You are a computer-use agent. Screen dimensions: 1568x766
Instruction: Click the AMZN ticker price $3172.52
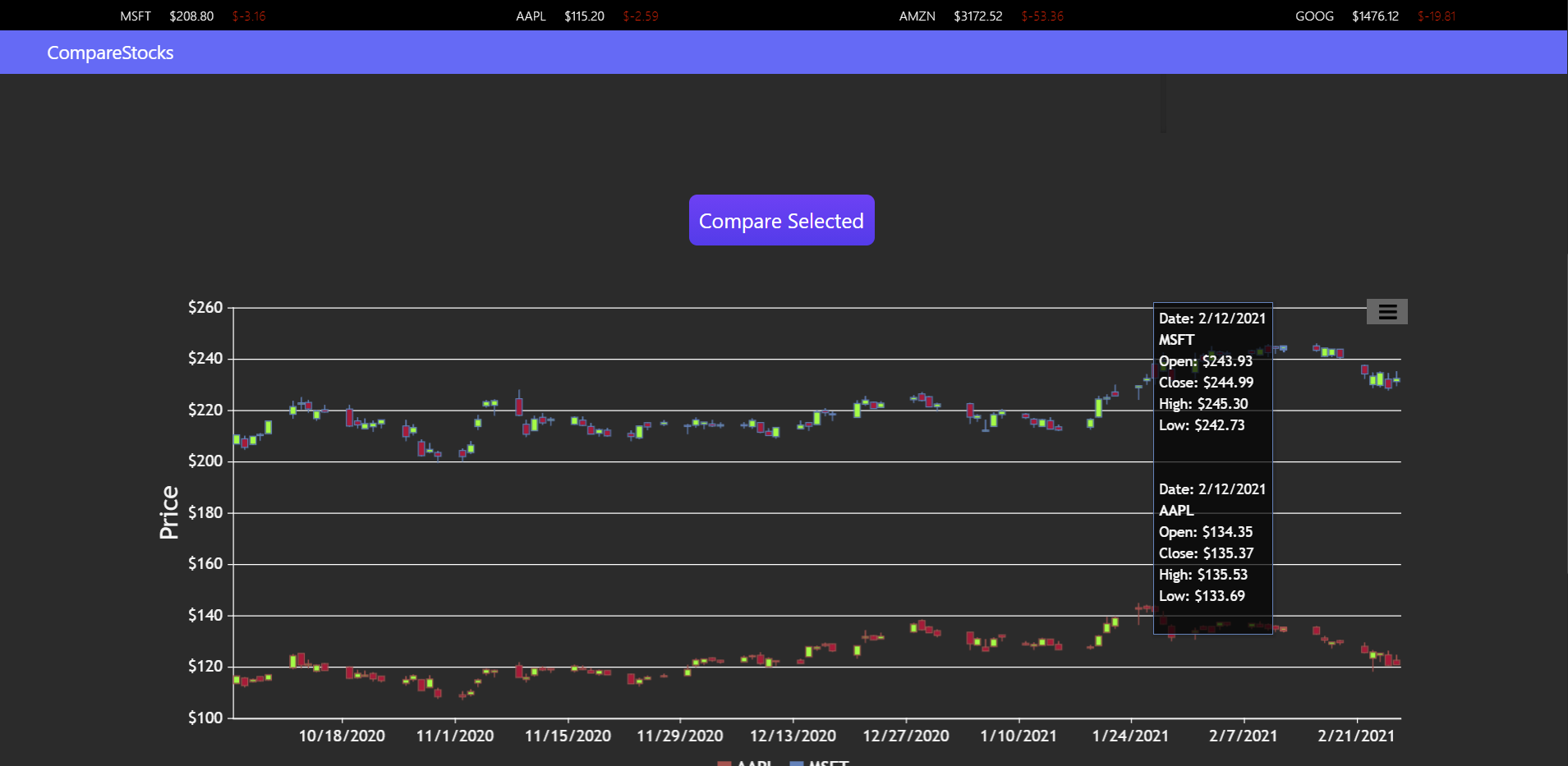click(978, 16)
